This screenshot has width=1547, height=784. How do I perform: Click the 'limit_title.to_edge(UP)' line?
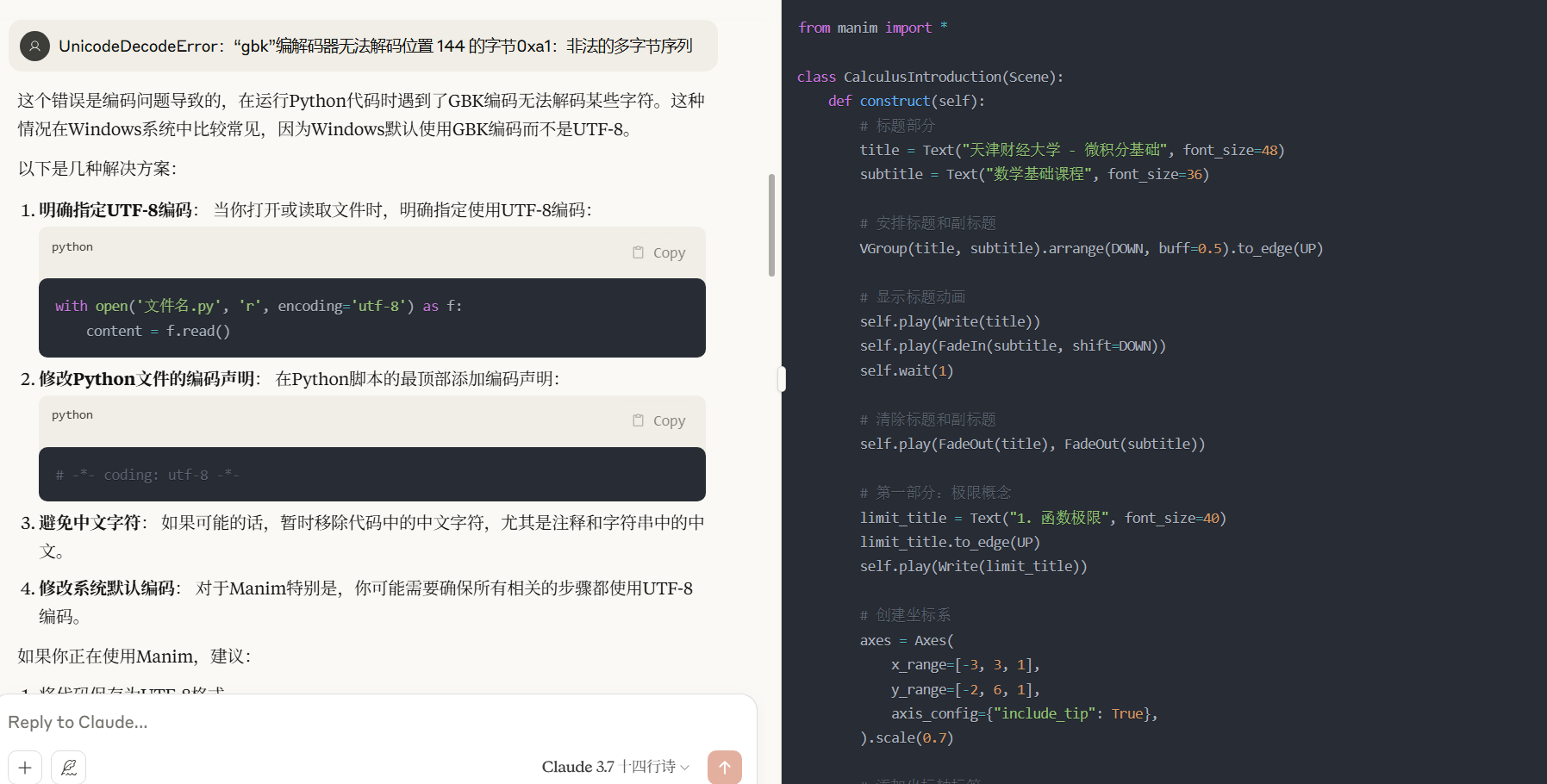950,542
